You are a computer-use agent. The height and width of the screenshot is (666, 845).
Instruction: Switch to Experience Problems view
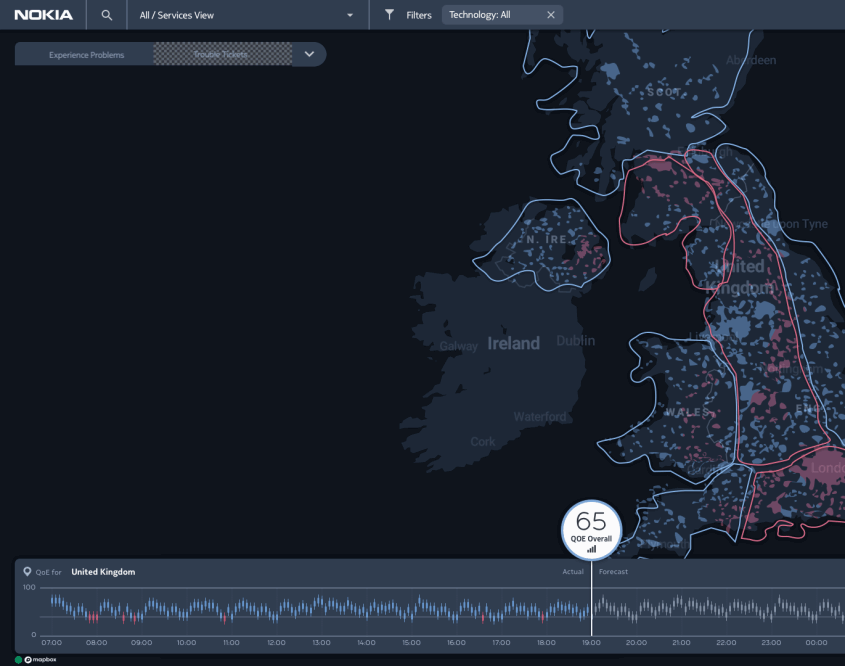point(86,55)
